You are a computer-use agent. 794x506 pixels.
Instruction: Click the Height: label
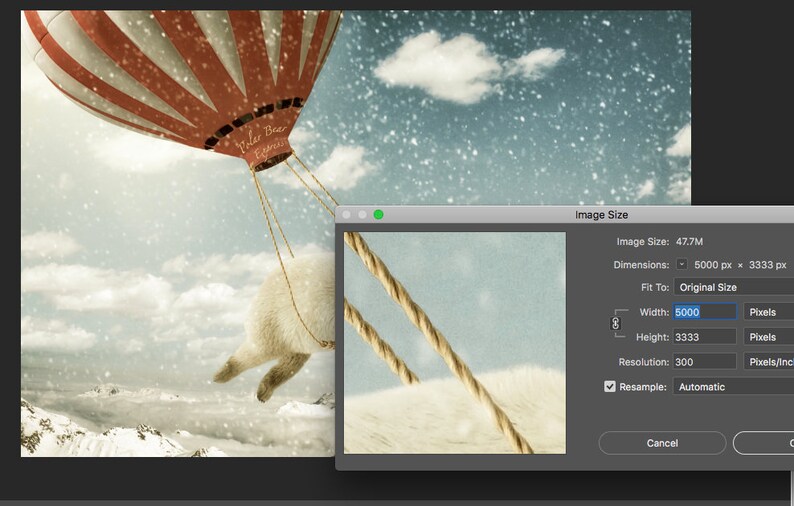653,337
